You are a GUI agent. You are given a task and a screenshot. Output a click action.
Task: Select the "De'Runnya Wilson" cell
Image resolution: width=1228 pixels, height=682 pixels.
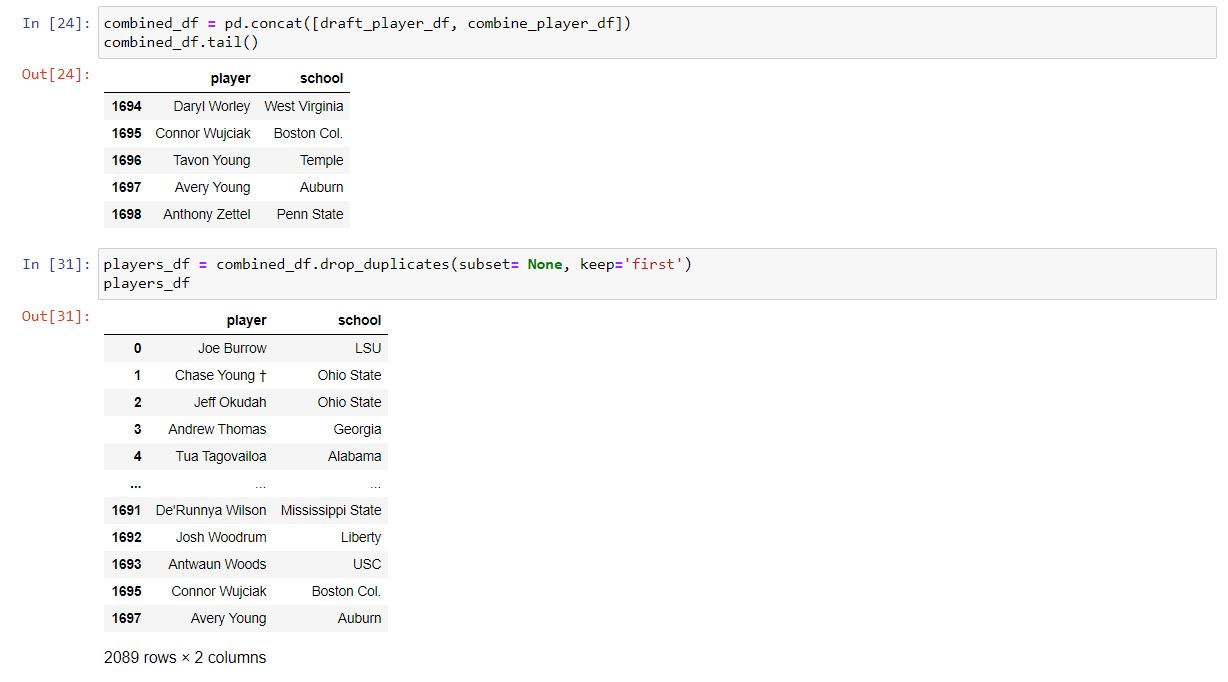(x=211, y=510)
